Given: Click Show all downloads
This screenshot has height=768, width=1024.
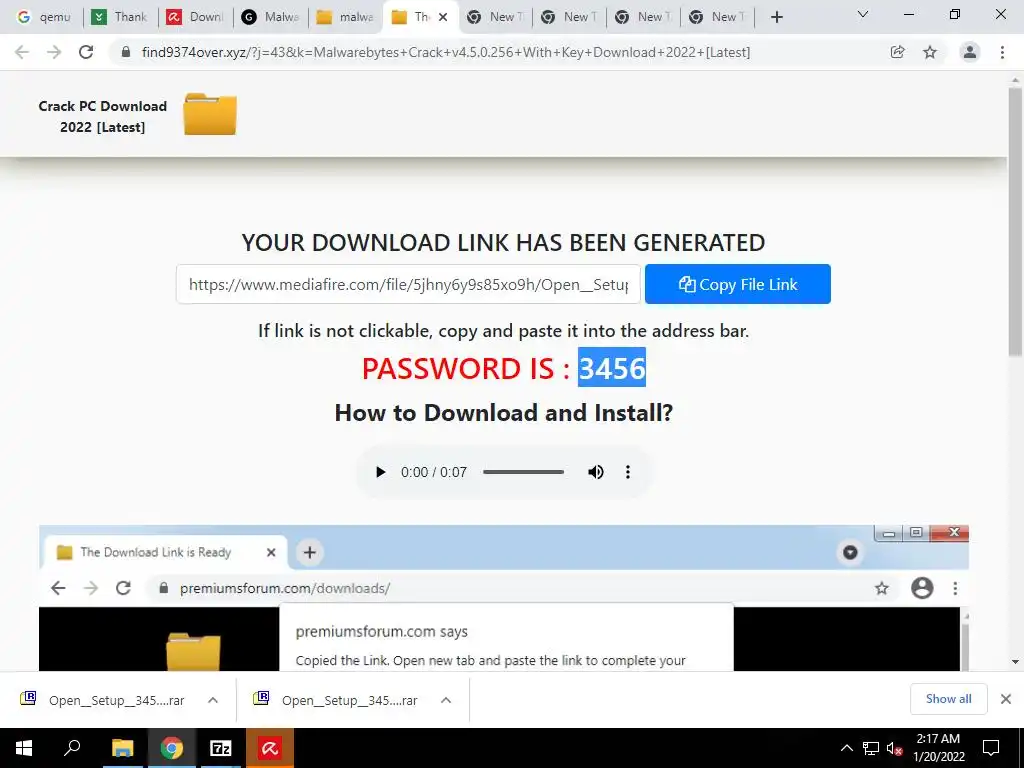Looking at the screenshot, I should 948,699.
